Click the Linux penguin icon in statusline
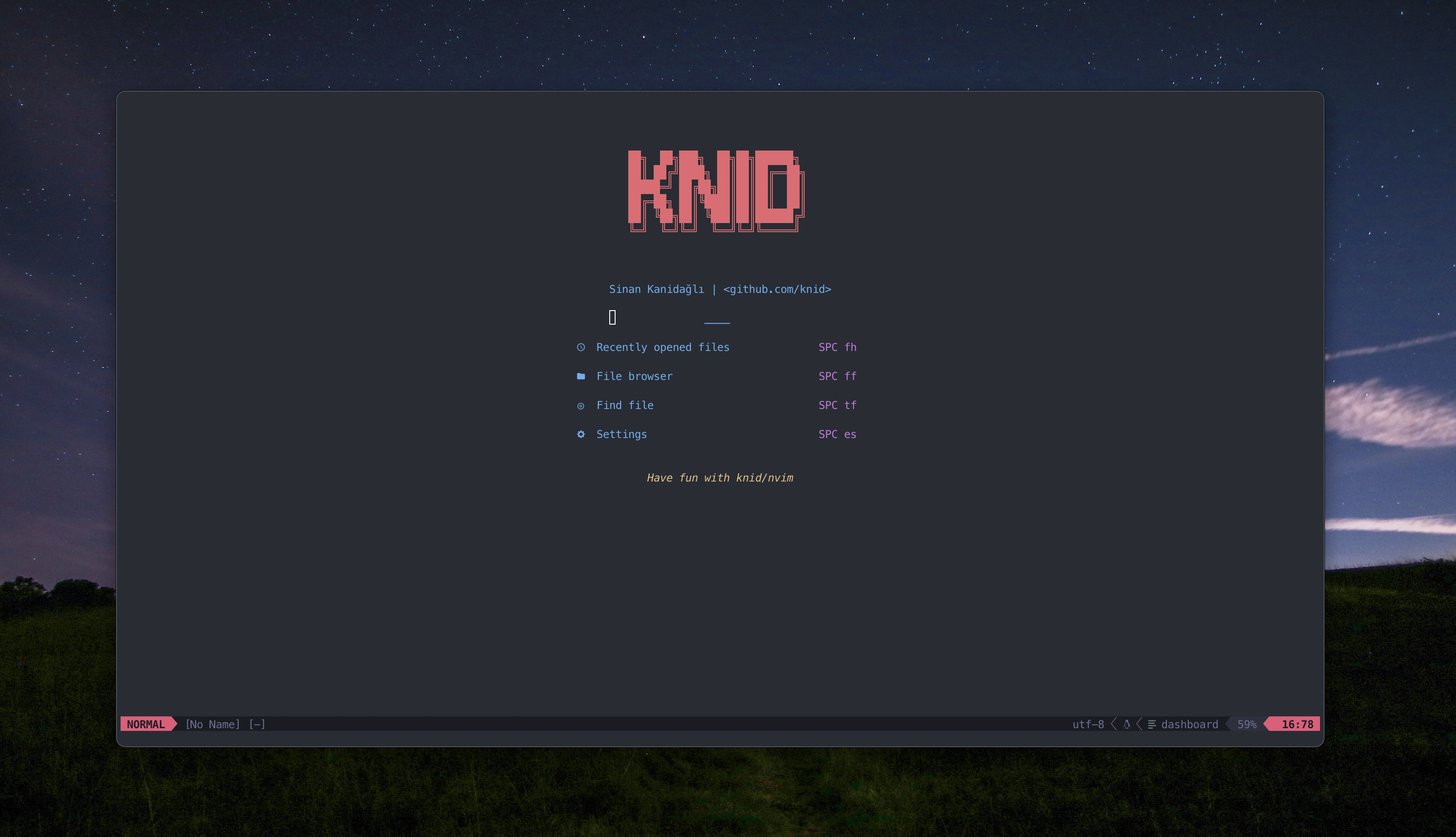The image size is (1456, 837). tap(1127, 725)
